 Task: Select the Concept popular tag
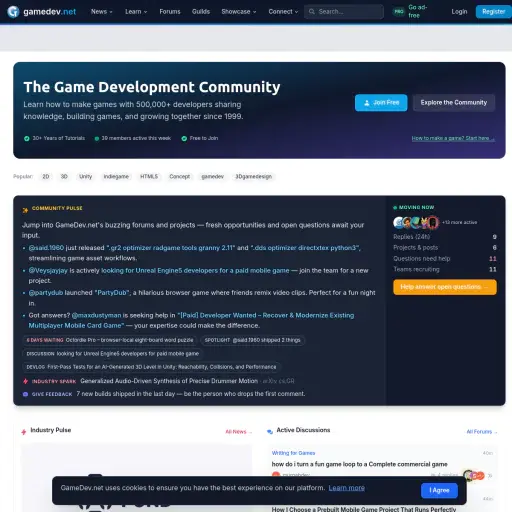coord(179,177)
